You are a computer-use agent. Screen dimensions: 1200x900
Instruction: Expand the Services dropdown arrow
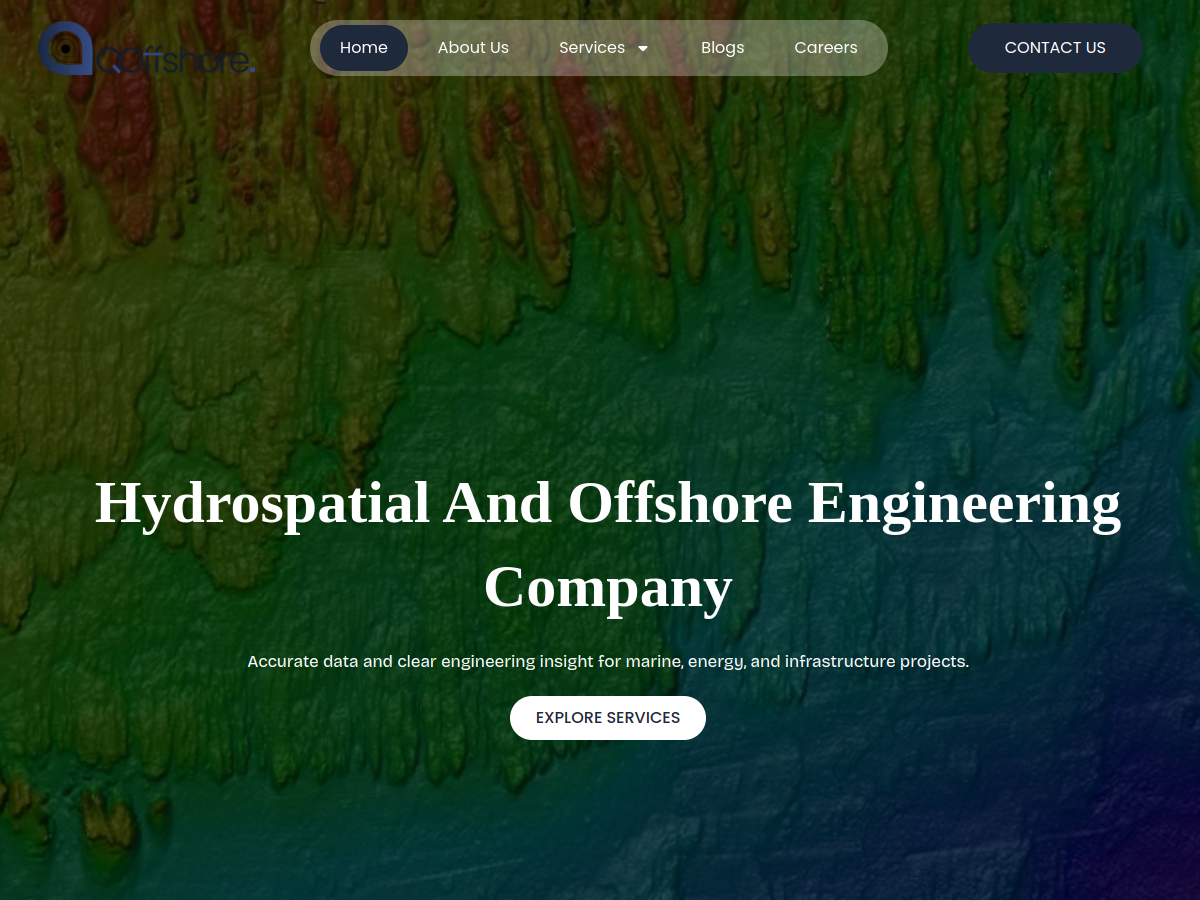point(643,48)
